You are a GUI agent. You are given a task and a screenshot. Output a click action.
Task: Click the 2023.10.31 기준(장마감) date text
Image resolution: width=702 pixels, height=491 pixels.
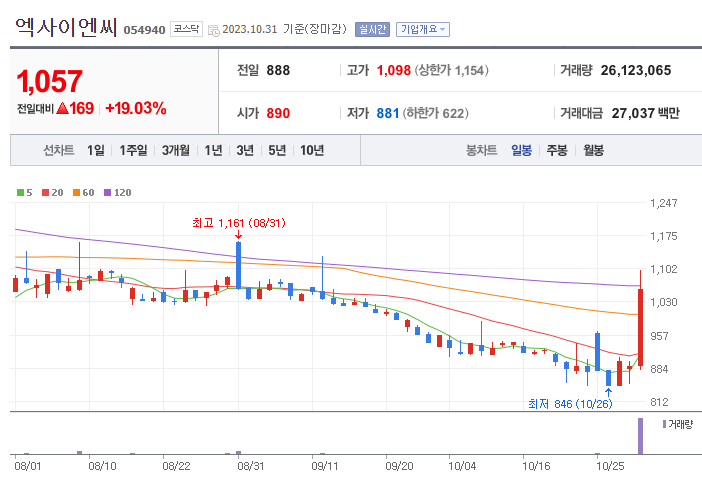[x=284, y=29]
